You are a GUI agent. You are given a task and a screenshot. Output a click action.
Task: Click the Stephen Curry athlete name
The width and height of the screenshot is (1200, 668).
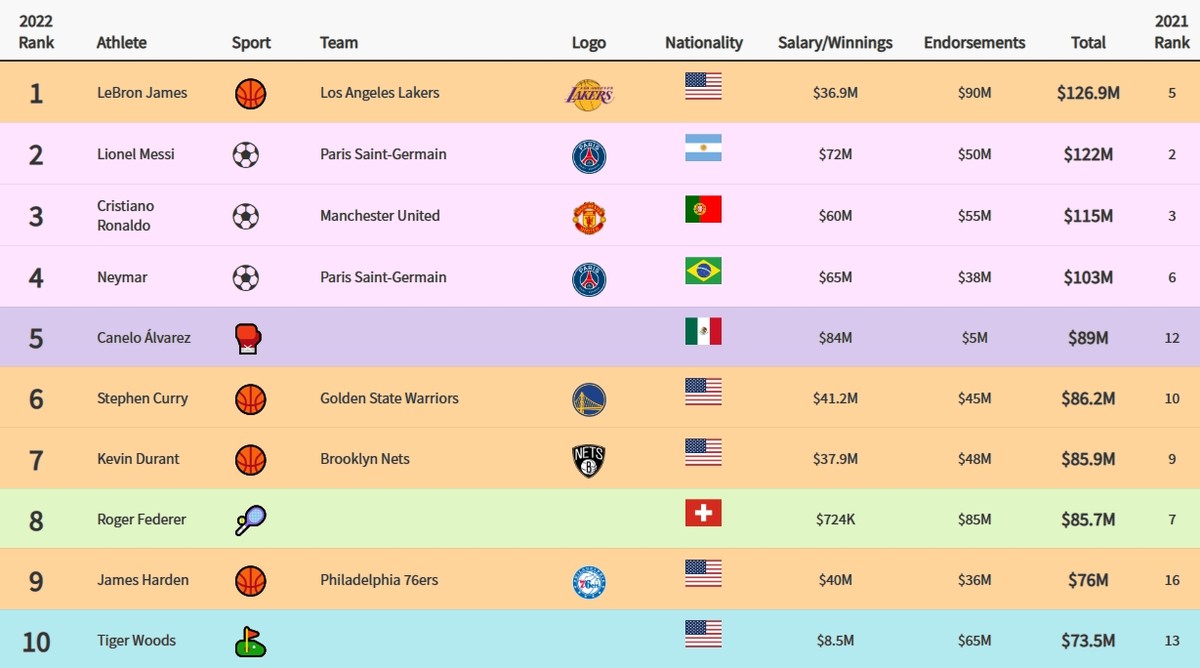click(143, 398)
